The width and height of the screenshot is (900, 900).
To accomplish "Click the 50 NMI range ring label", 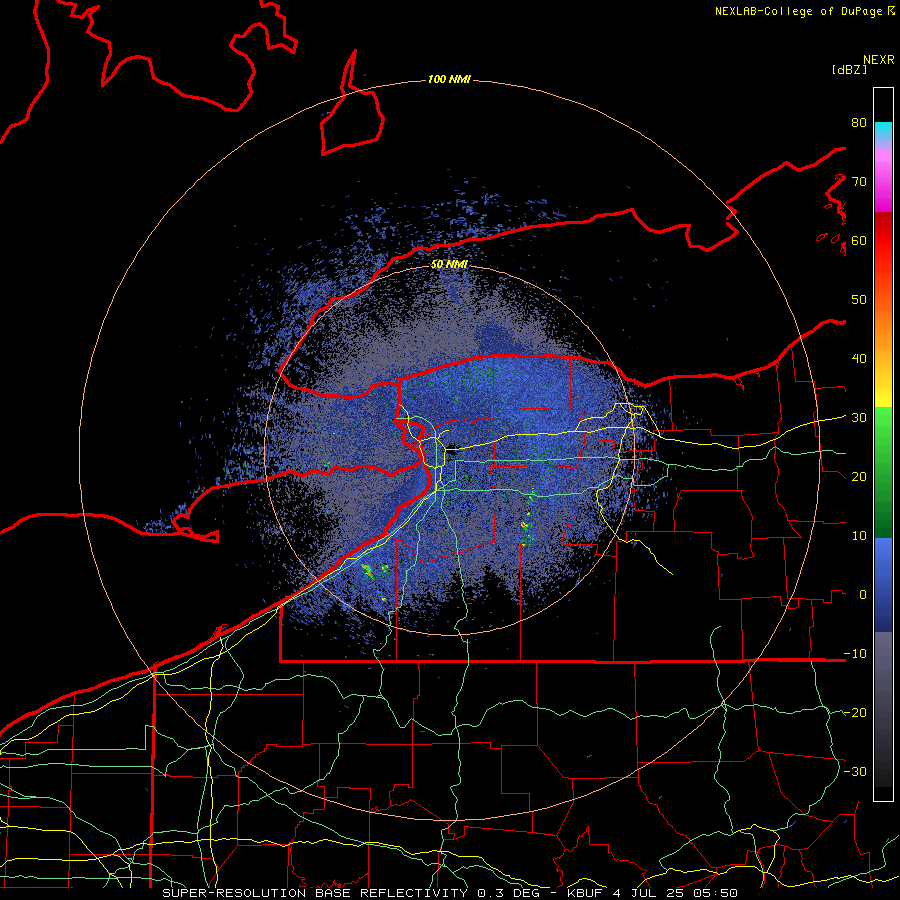I will (x=449, y=265).
